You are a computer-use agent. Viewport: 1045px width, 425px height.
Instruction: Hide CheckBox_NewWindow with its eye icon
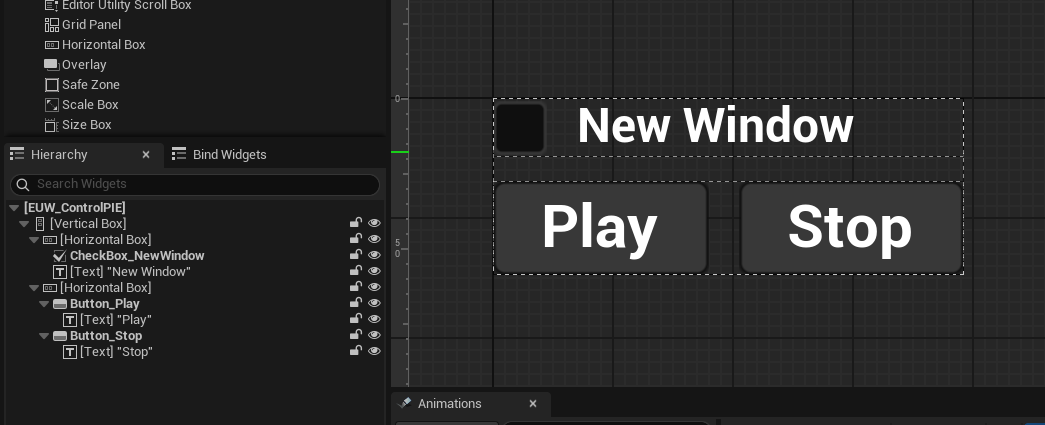pyautogui.click(x=375, y=255)
